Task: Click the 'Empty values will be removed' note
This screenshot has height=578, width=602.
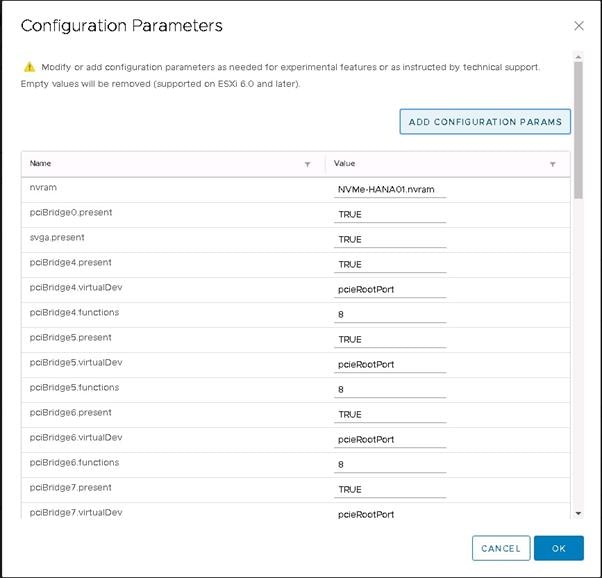Action: click(160, 84)
